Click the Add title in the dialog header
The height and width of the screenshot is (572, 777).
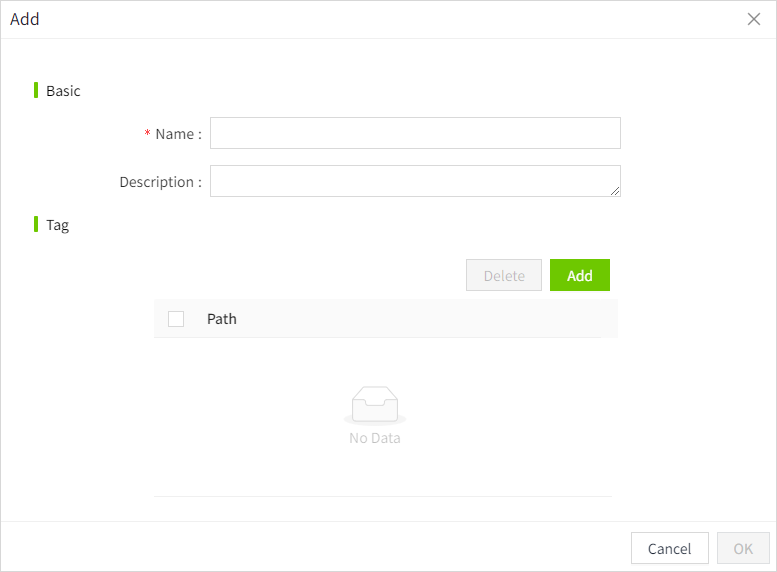click(x=25, y=19)
